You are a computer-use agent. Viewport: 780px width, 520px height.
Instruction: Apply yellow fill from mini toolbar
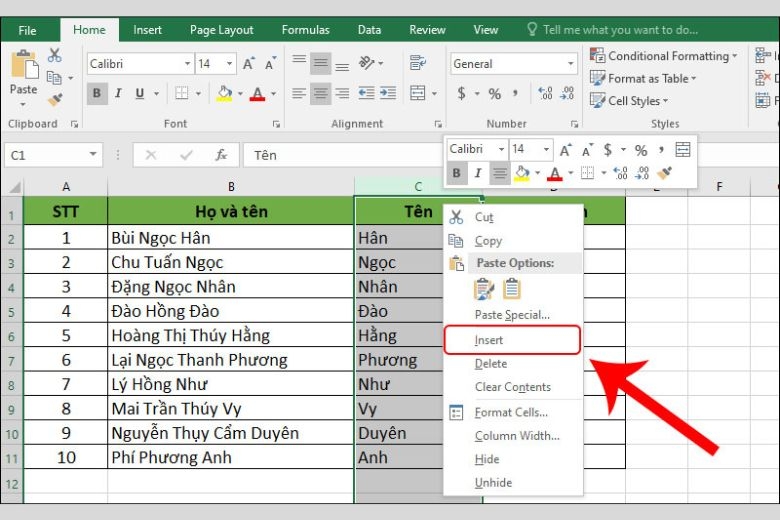point(522,173)
